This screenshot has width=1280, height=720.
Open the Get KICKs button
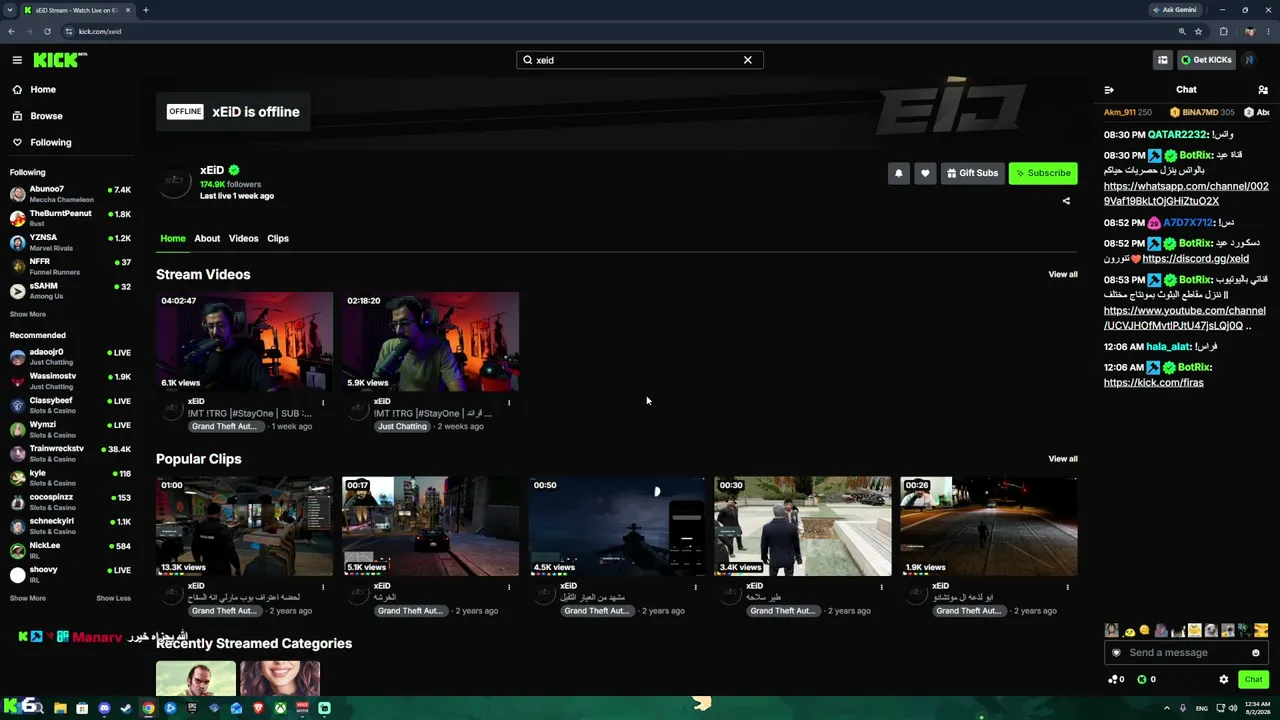[1206, 60]
